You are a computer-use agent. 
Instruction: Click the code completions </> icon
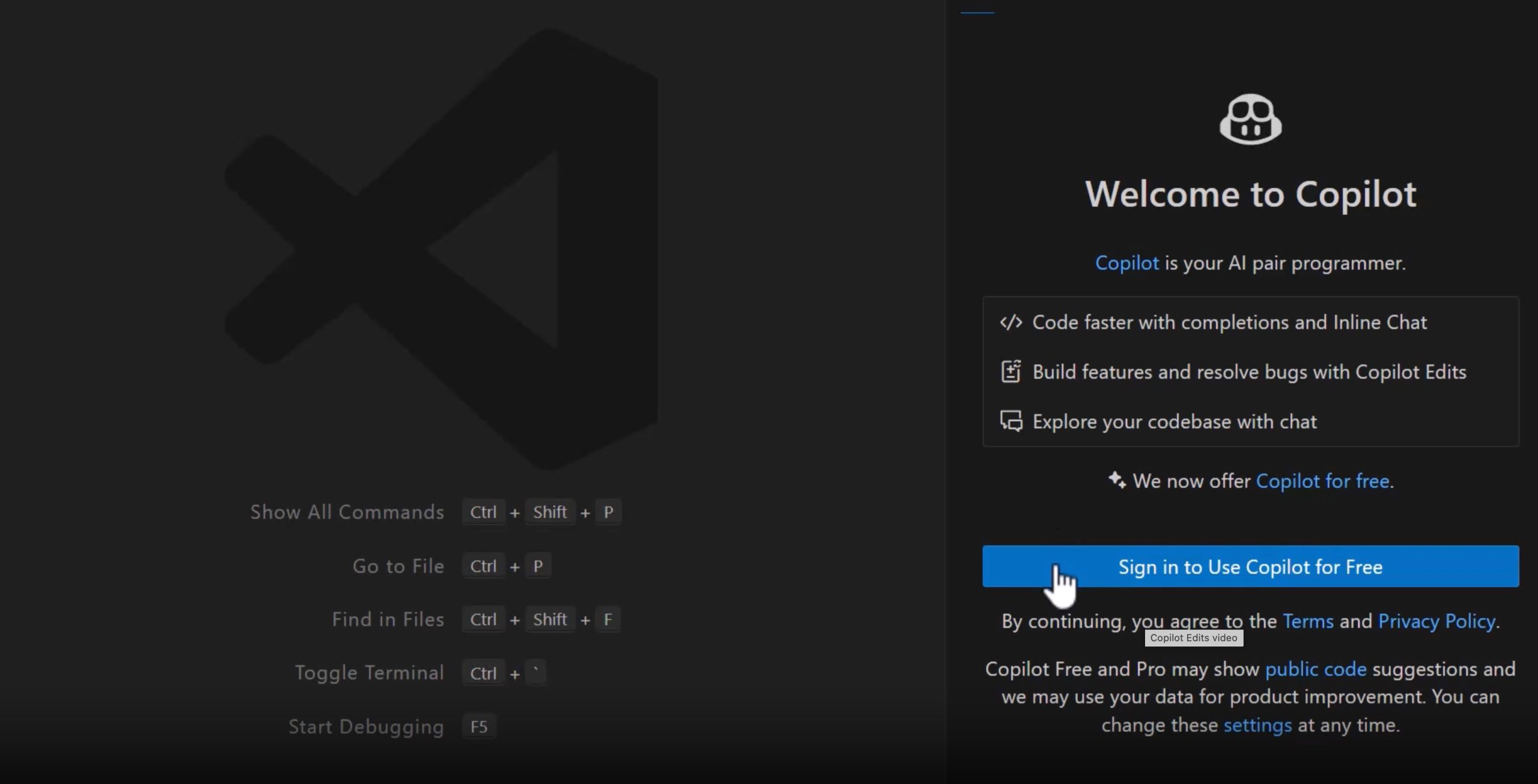[x=1012, y=322]
